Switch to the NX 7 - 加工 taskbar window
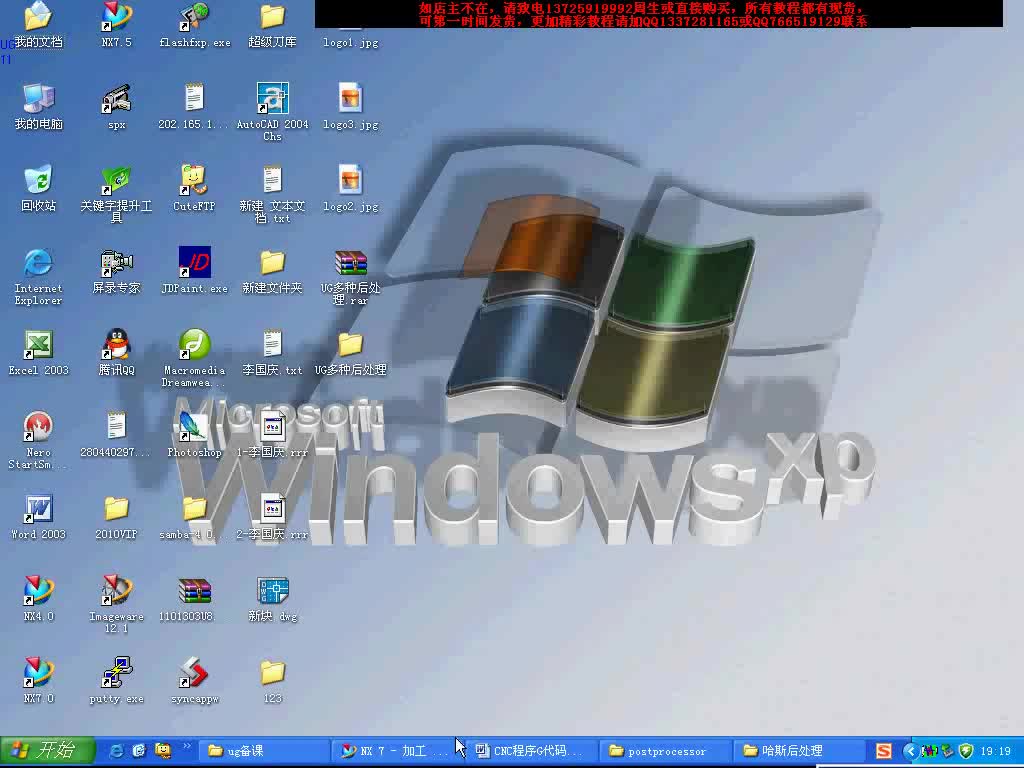The image size is (1024, 768). [396, 750]
